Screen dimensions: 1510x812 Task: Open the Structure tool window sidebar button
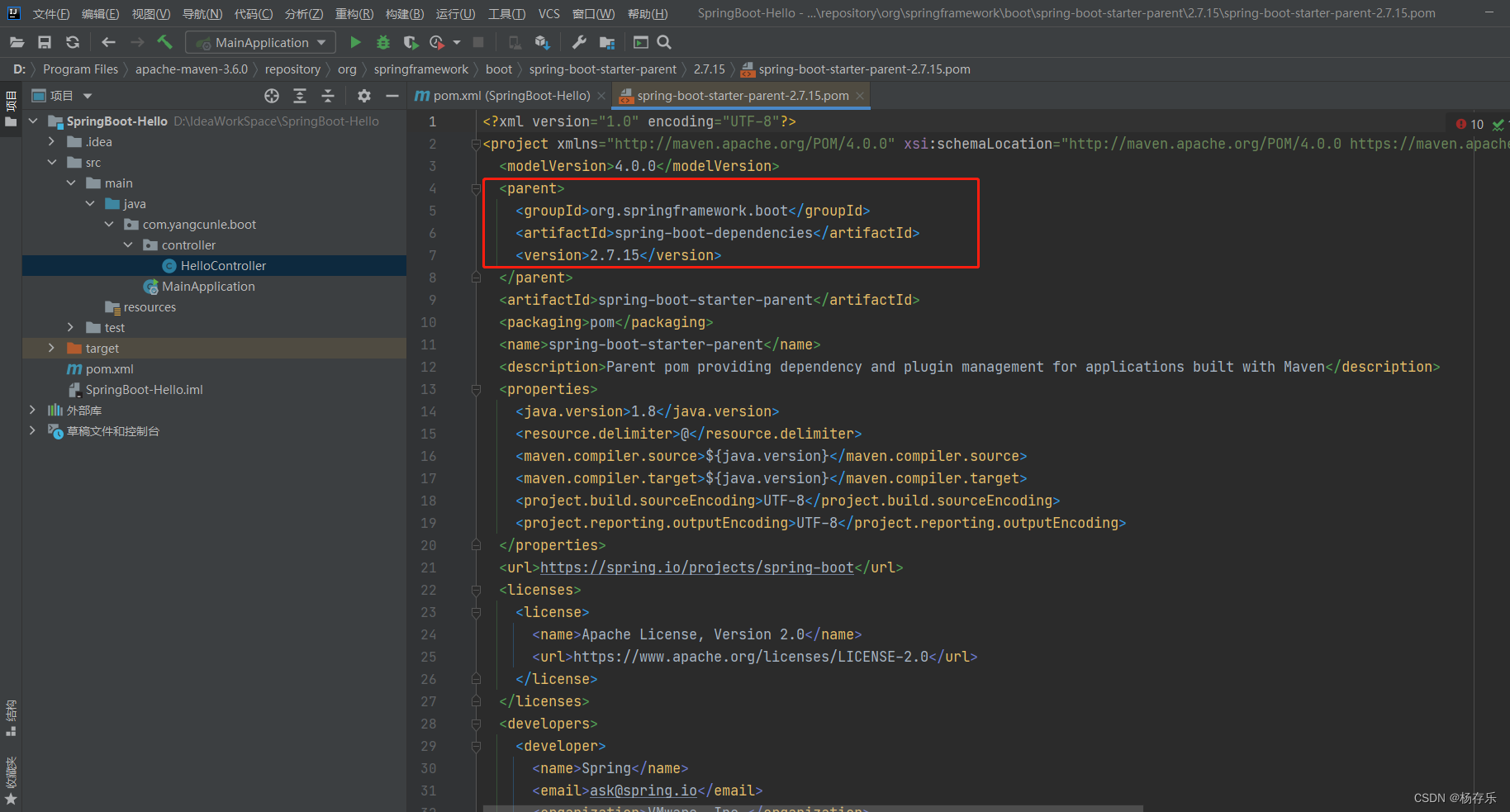[11, 719]
